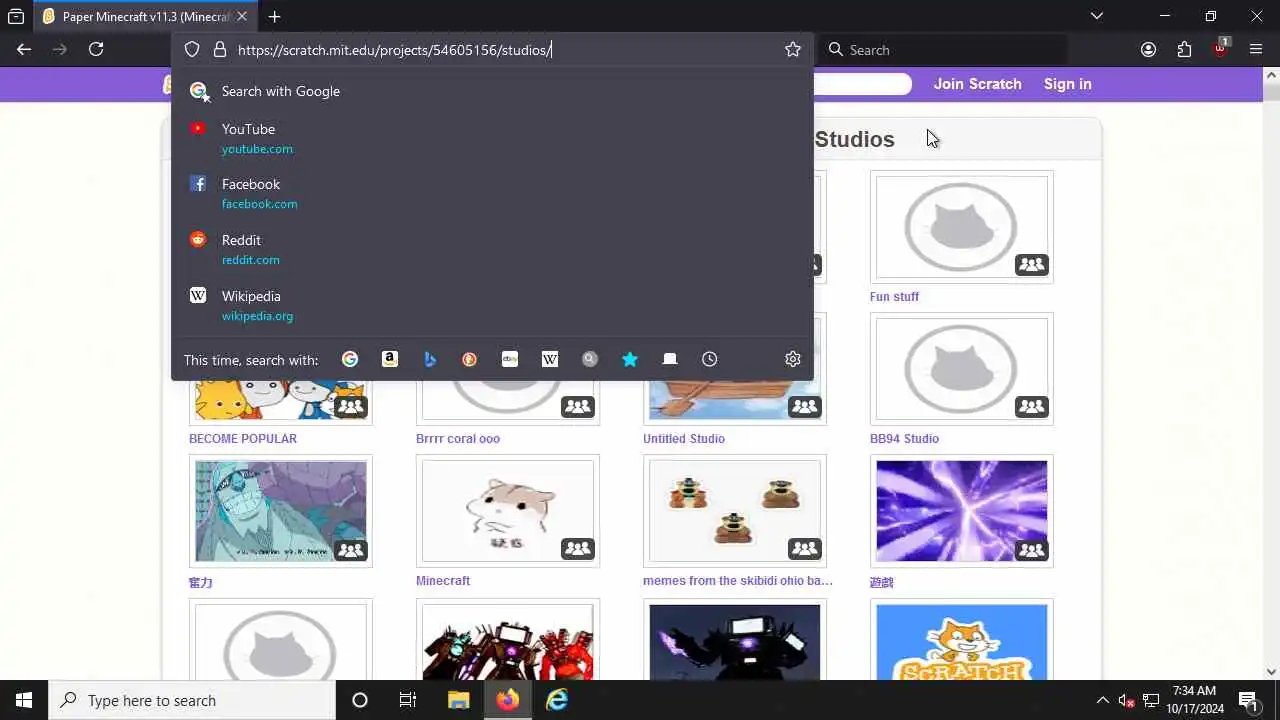
Task: Close the Paper Minecraft tab
Action: (x=242, y=16)
